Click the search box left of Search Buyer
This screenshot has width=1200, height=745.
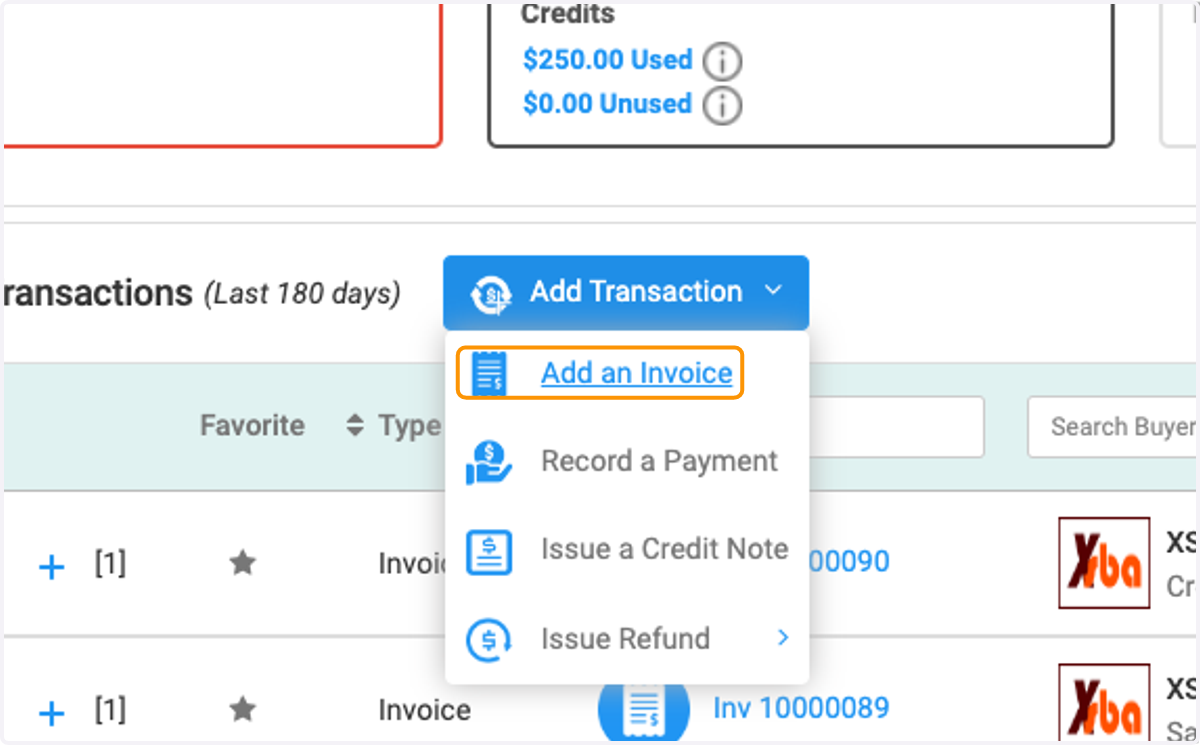[896, 427]
